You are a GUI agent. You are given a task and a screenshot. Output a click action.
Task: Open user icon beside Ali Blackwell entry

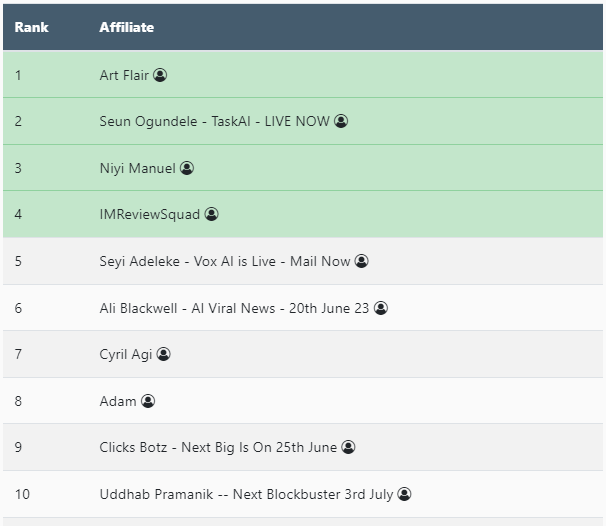[381, 308]
